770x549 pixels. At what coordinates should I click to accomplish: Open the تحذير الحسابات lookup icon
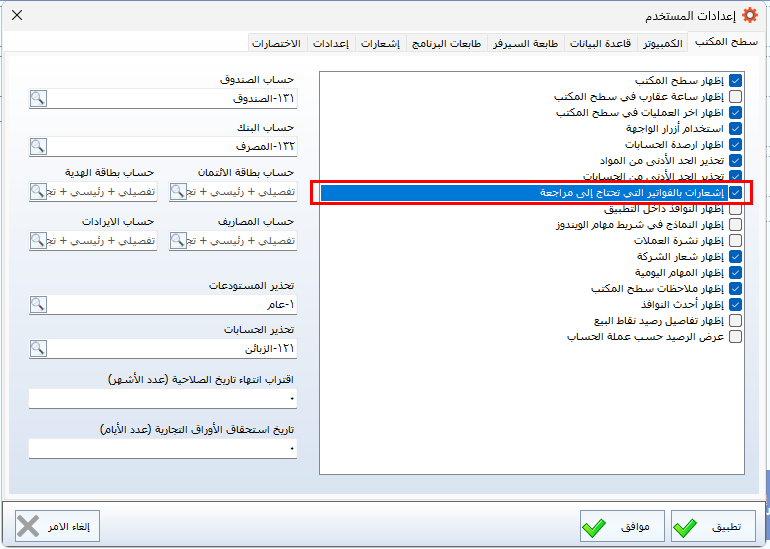[x=38, y=349]
